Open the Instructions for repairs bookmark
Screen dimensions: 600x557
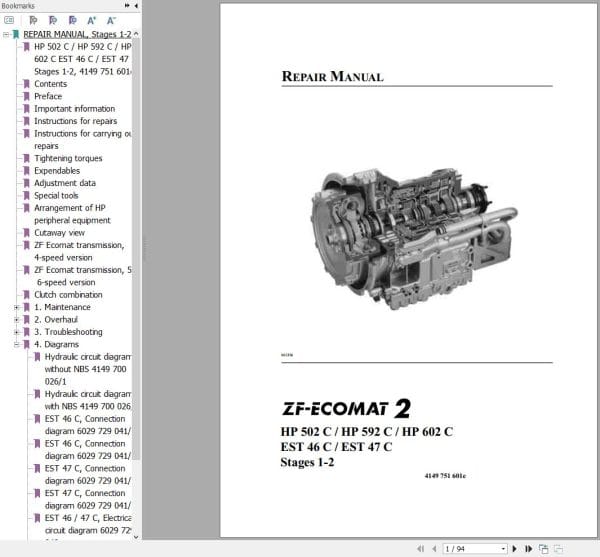click(x=75, y=121)
